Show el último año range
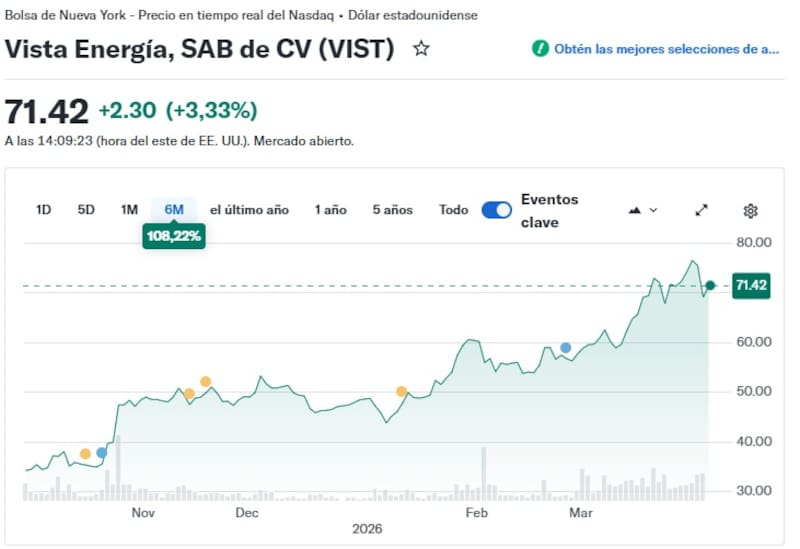 (249, 210)
